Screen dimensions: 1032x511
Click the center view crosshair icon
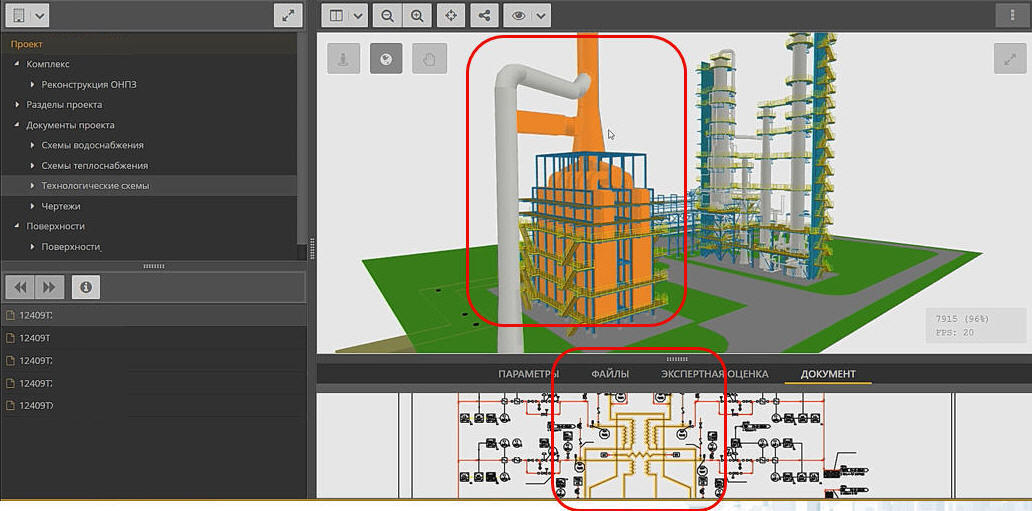coord(451,16)
